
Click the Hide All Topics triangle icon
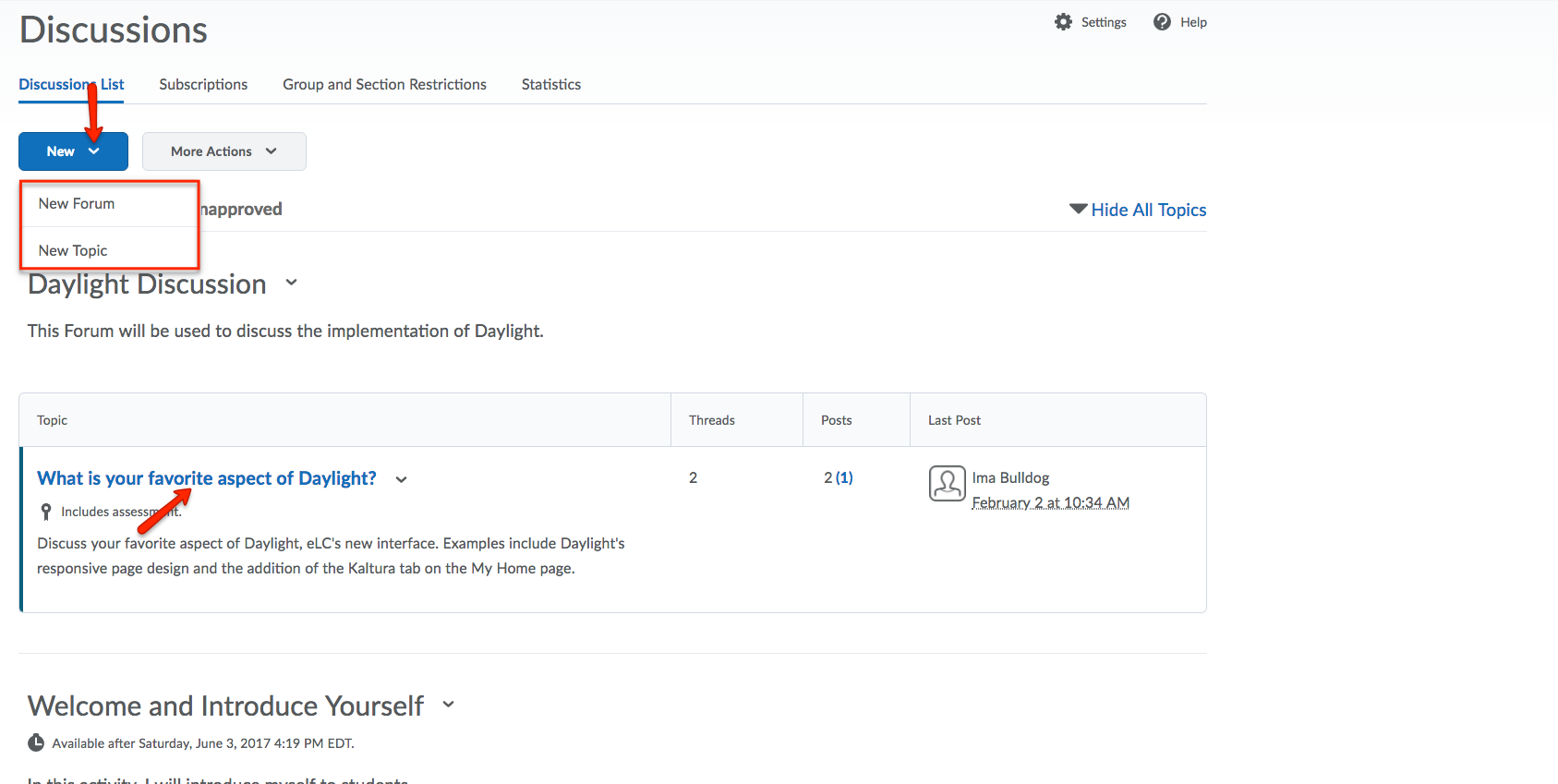click(x=1077, y=209)
